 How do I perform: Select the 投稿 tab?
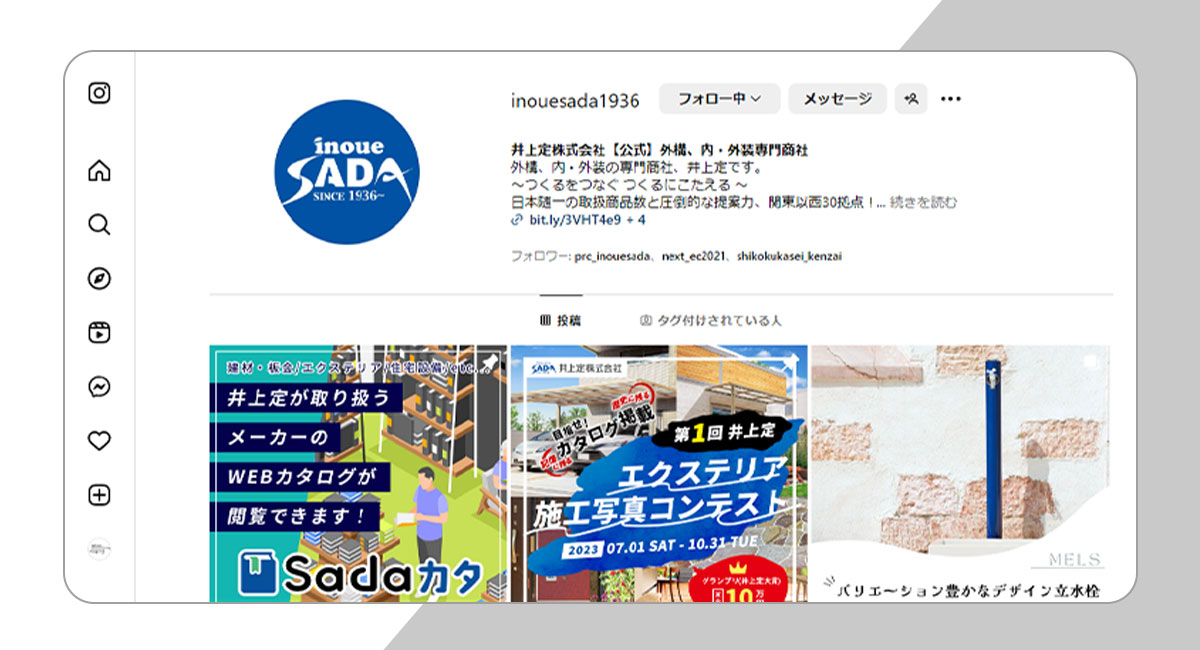click(560, 321)
